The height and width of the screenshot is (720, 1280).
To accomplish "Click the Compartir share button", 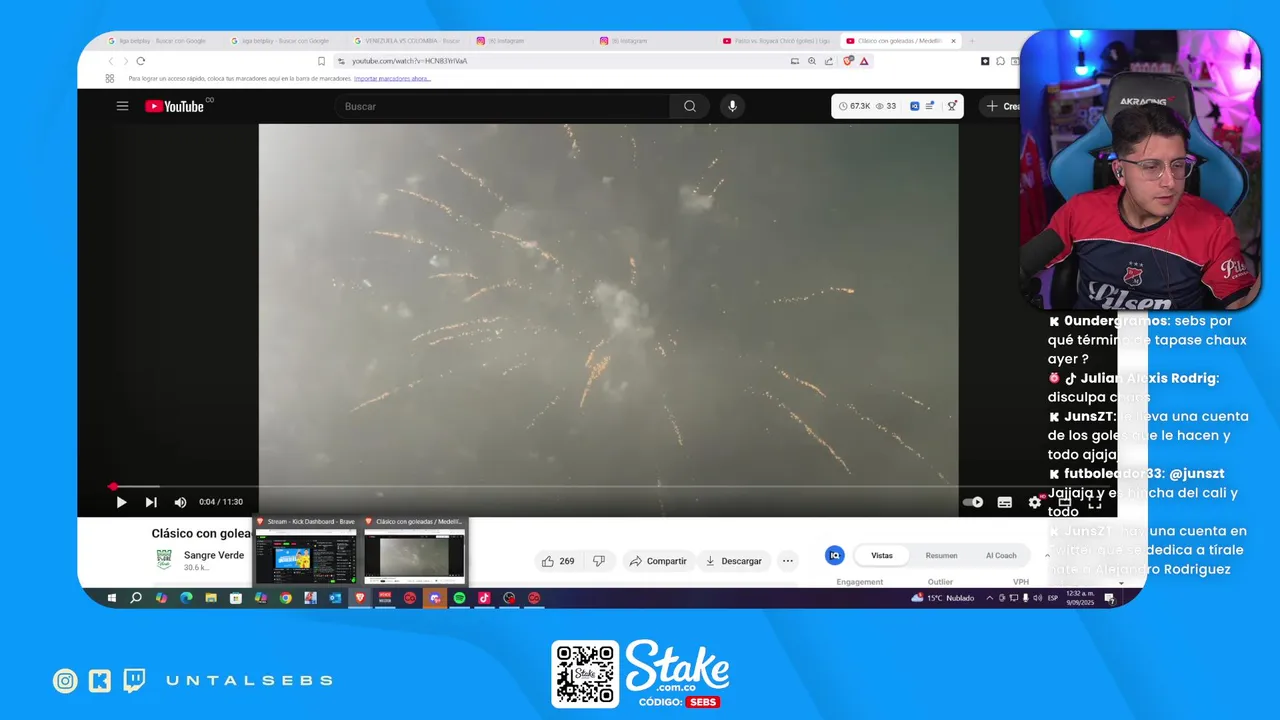I will click(657, 561).
